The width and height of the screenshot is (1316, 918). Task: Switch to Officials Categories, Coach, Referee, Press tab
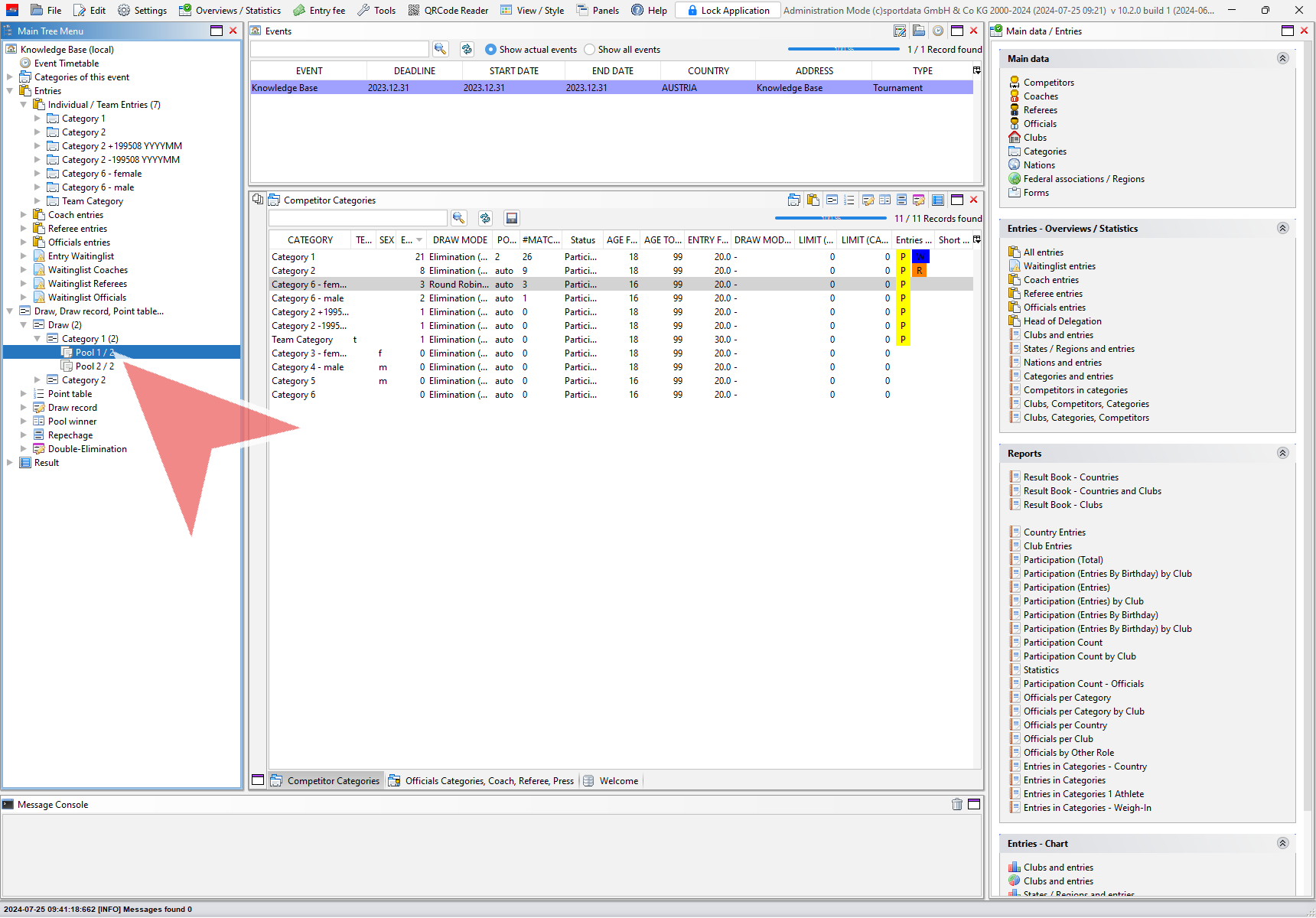[x=481, y=781]
